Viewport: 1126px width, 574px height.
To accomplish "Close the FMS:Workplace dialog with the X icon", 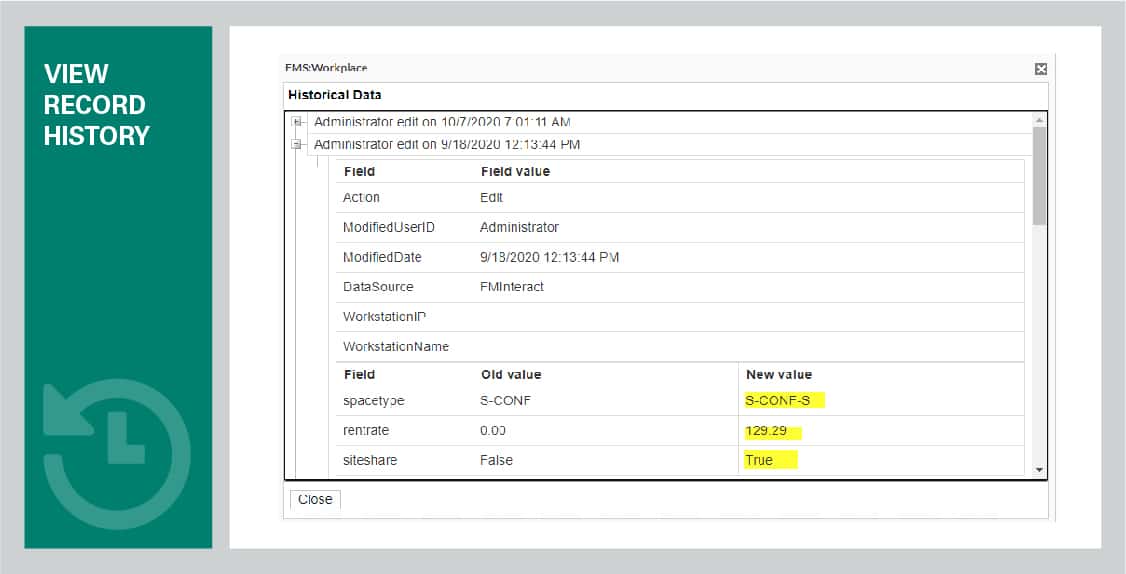I will [1041, 69].
